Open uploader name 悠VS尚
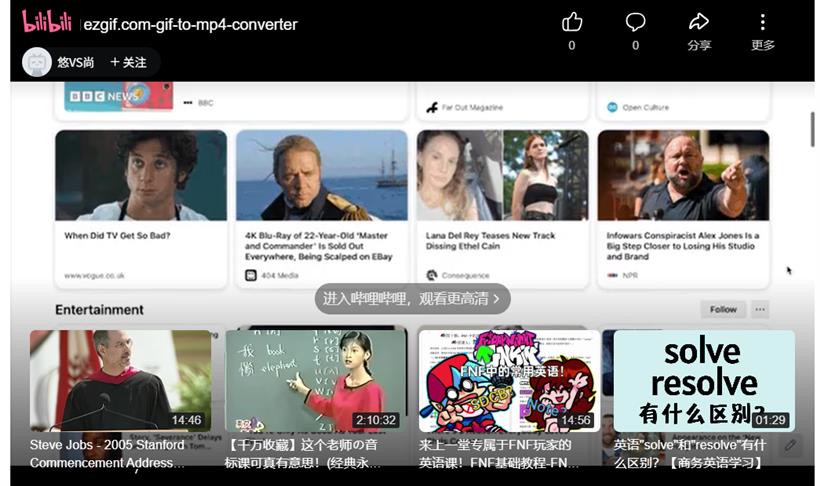 coord(76,62)
